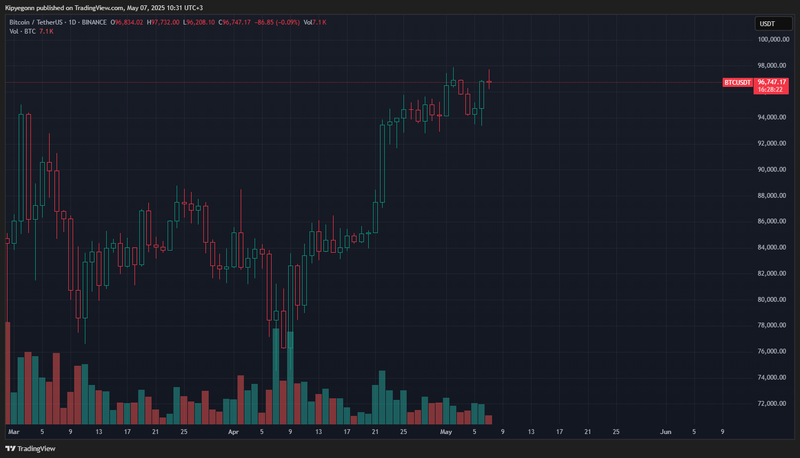This screenshot has width=800, height=458.
Task: Click the high value H97,732.00
Action: [x=163, y=22]
